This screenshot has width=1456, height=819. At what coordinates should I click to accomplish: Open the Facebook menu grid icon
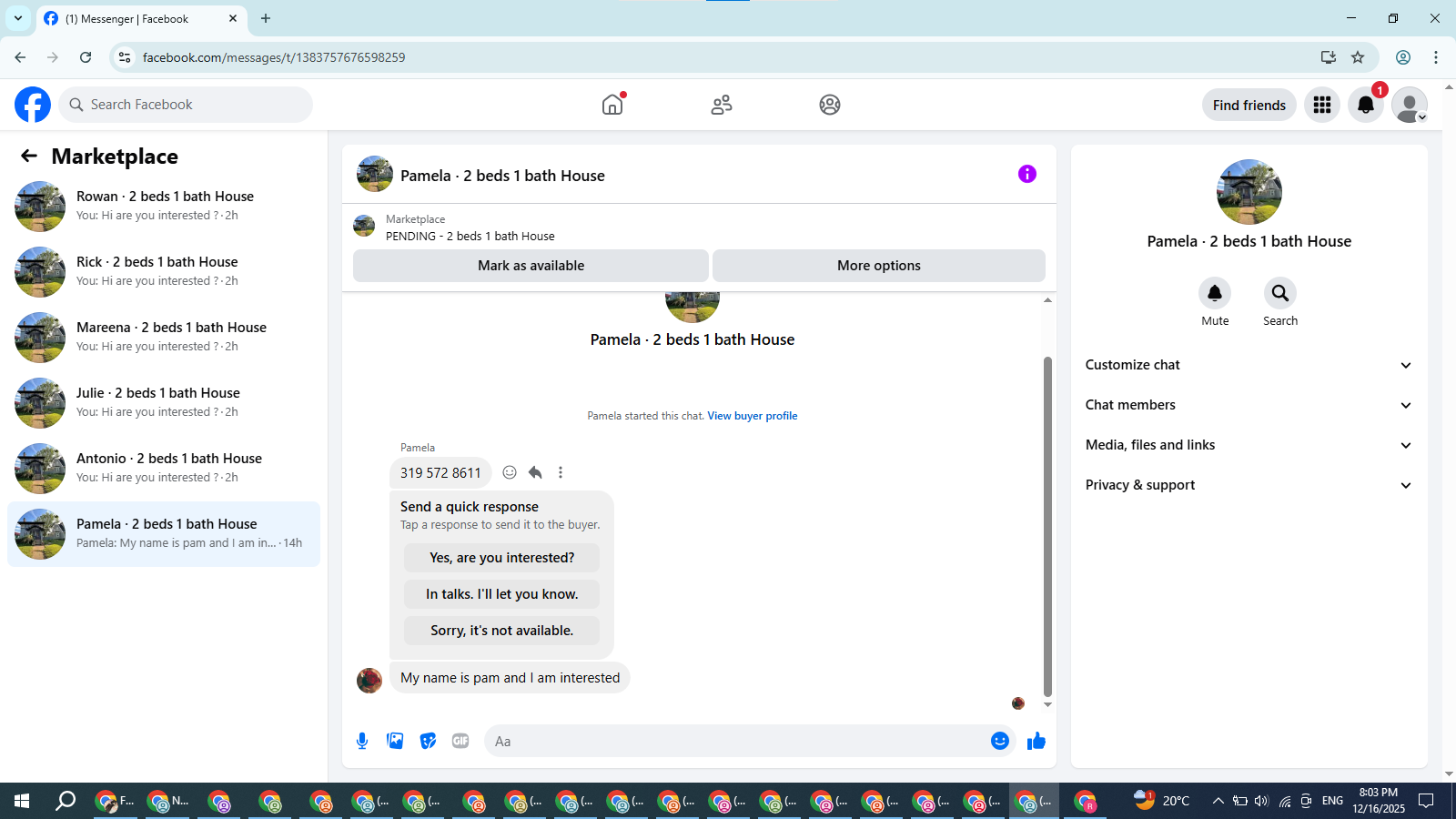coord(1322,105)
